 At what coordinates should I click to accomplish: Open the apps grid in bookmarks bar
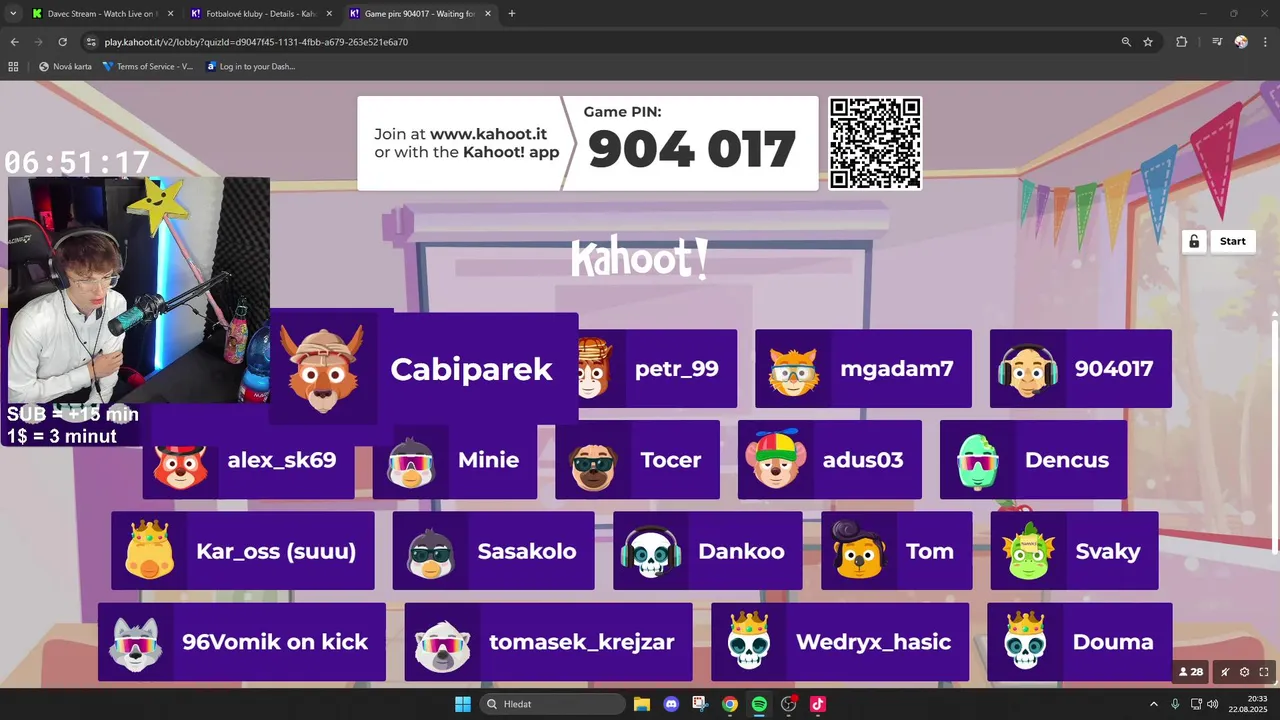pyautogui.click(x=13, y=67)
